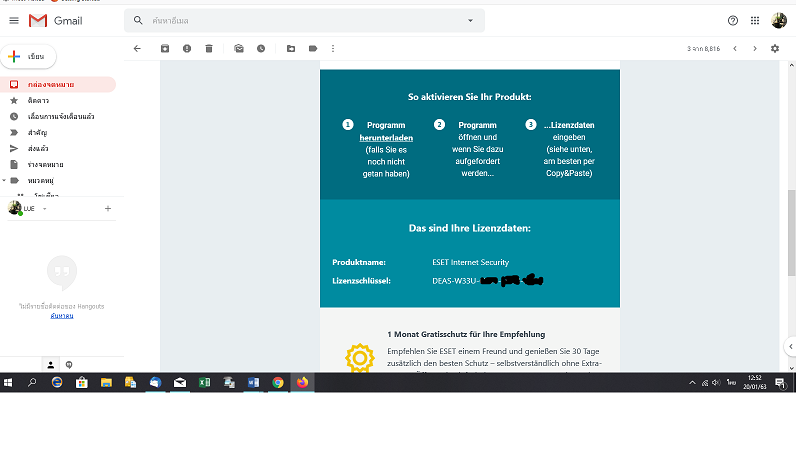This screenshot has width=800, height=450.
Task: Go to the older email arrow
Action: coord(755,48)
